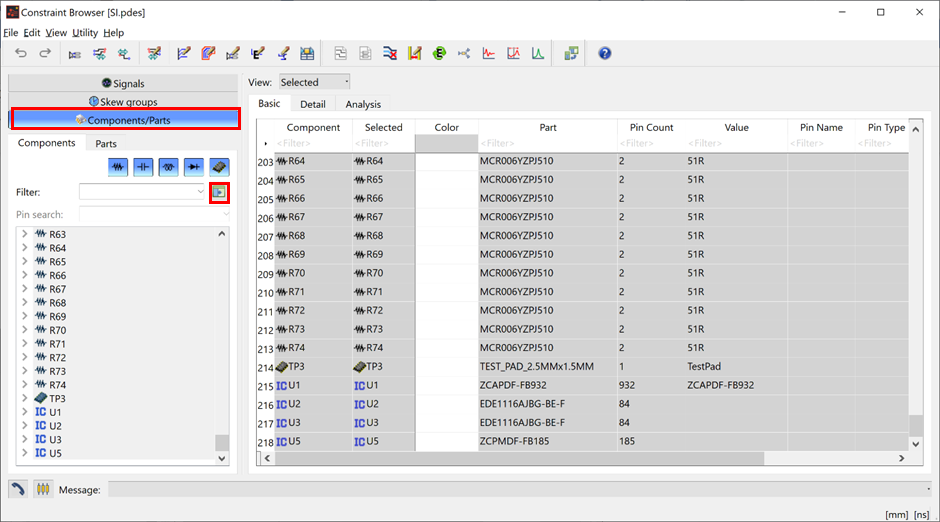The width and height of the screenshot is (940, 522).
Task: Click the Color cell in the TP3 row
Action: [446, 367]
